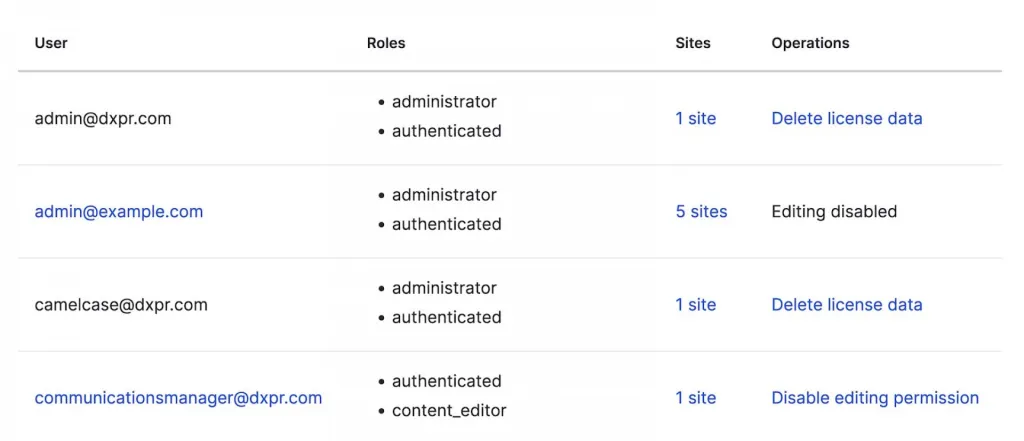This screenshot has height=441, width=1024.
Task: Delete license data for admin@dxpr.com
Action: pos(846,118)
